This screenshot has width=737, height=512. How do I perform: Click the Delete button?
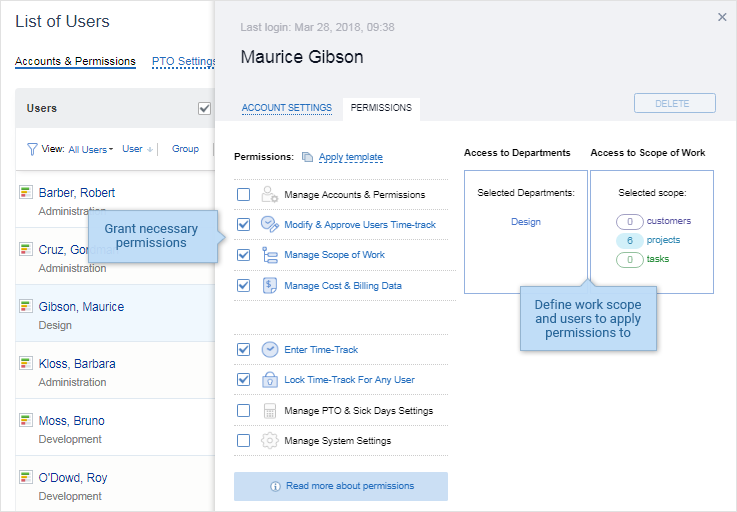(674, 103)
